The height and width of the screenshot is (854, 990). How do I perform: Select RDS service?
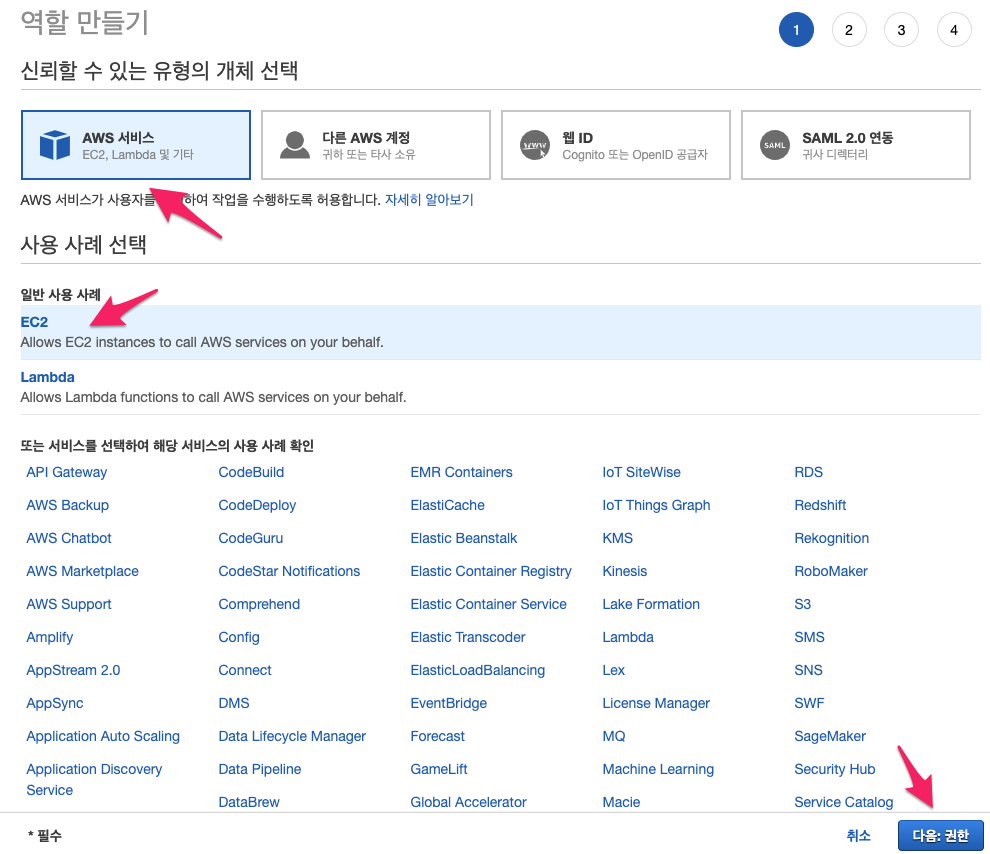808,472
